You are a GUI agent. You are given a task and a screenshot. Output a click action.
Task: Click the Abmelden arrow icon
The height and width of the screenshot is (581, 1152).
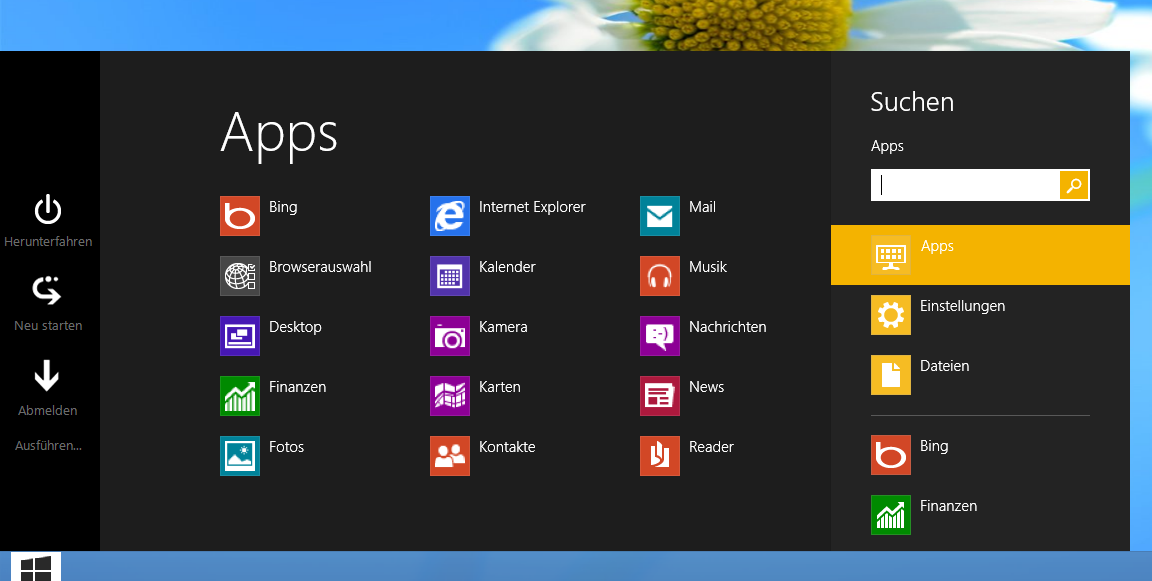point(47,375)
